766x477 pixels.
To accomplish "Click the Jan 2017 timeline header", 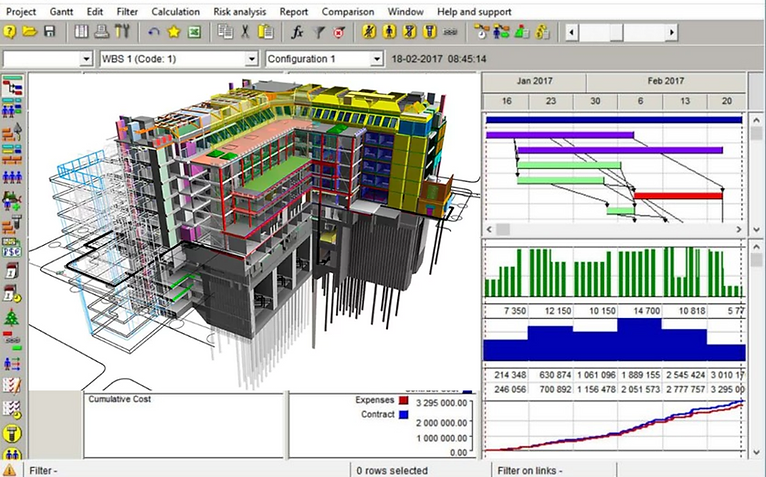I will tap(534, 81).
